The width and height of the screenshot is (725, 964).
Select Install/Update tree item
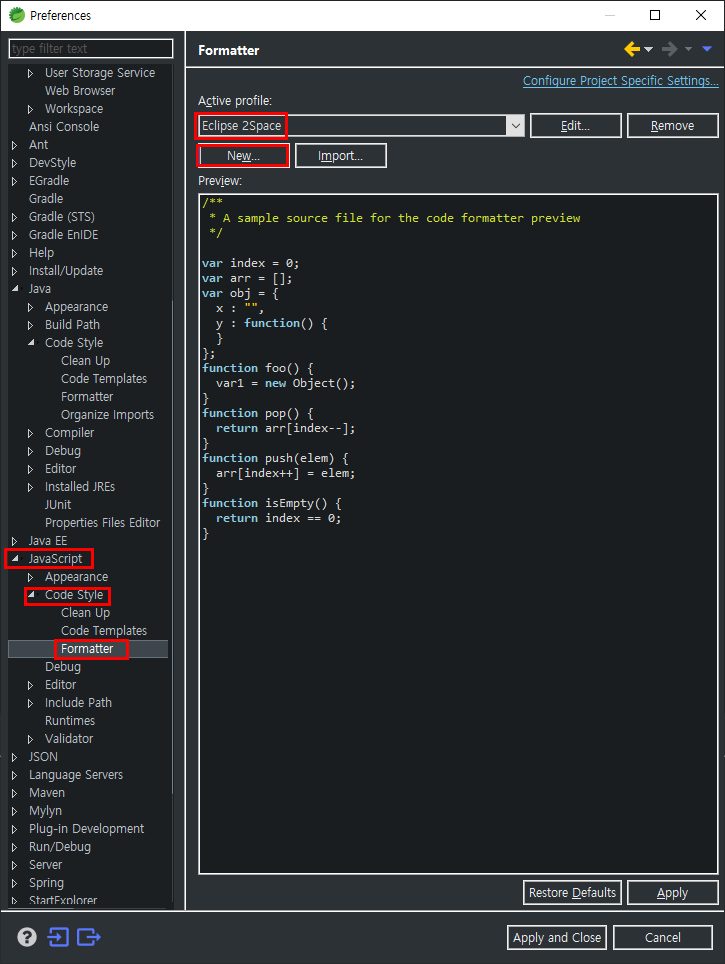pyautogui.click(x=66, y=271)
